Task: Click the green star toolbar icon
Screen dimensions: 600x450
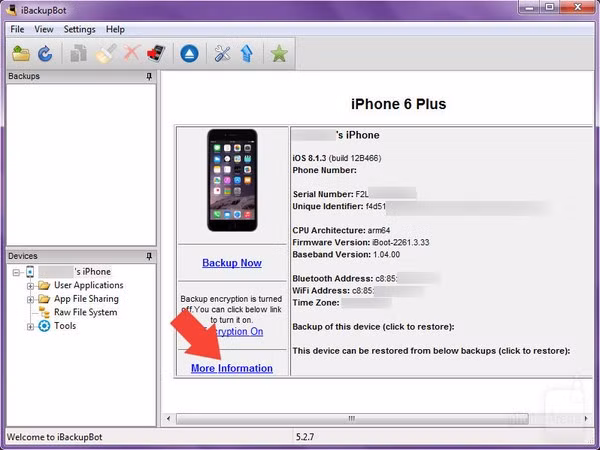Action: click(279, 54)
